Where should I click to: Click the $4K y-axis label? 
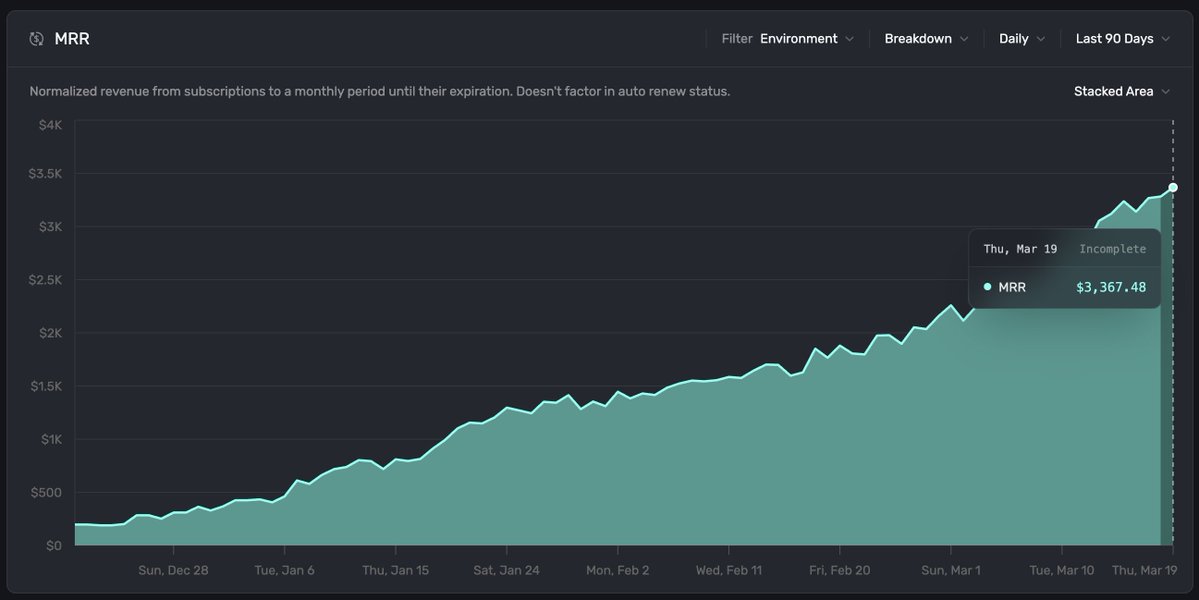tap(50, 125)
